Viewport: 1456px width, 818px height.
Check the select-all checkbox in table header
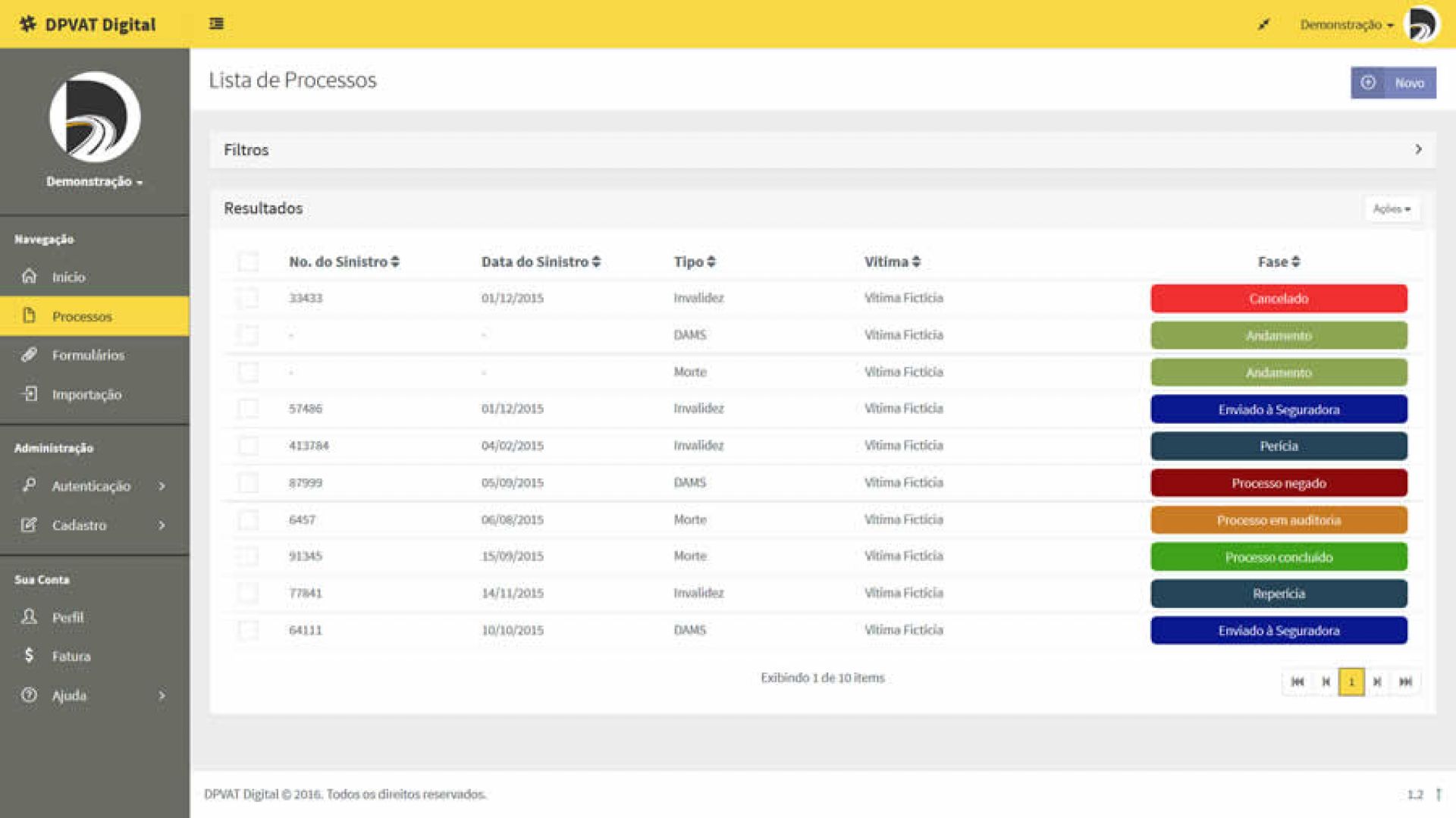pos(248,262)
